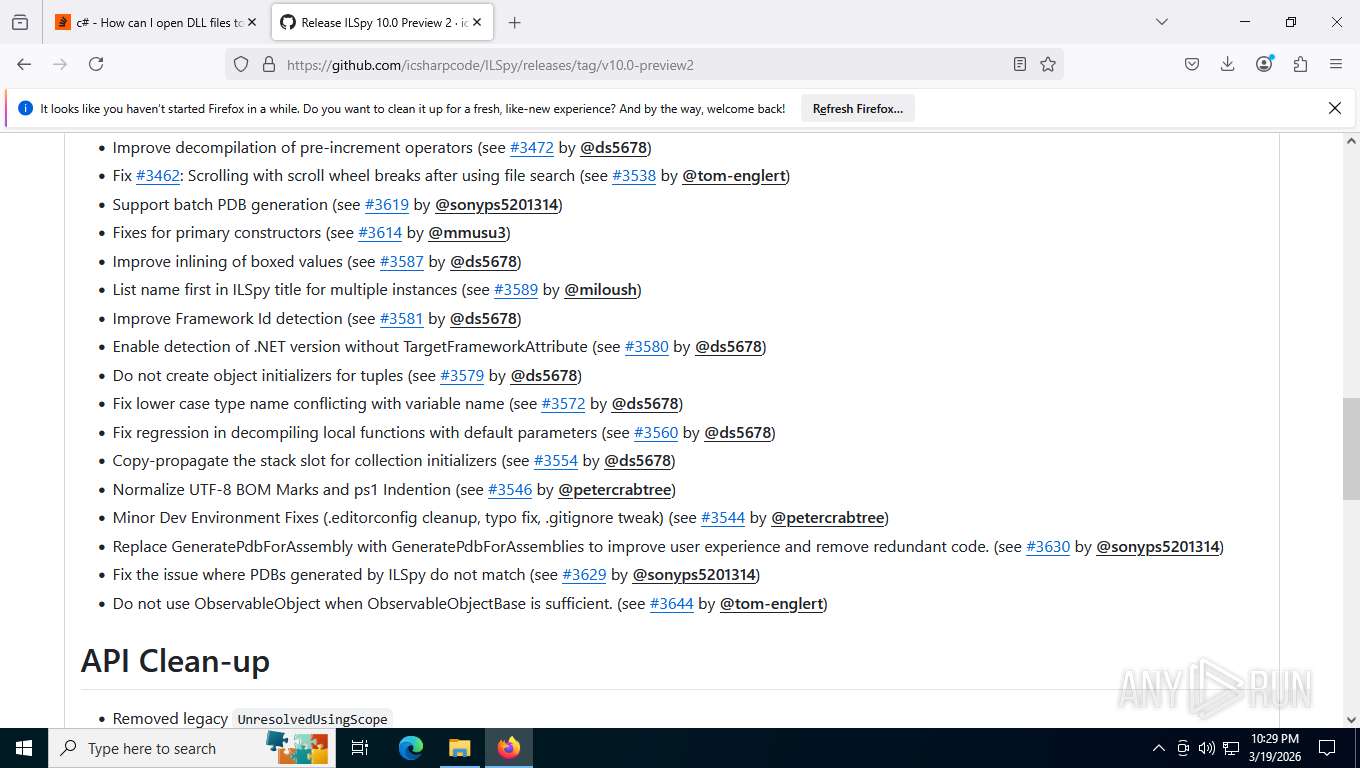The image size is (1360, 768).
Task: Open pull request #3587 link
Action: coord(402,261)
